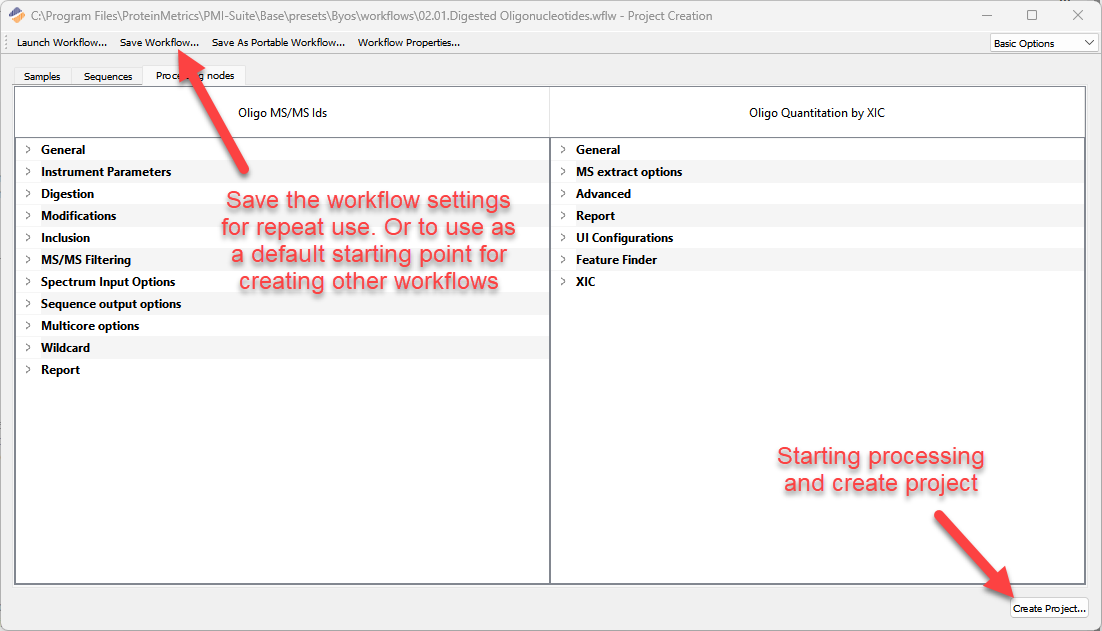Open Workflow Properties dialog
The image size is (1102, 631).
408,43
